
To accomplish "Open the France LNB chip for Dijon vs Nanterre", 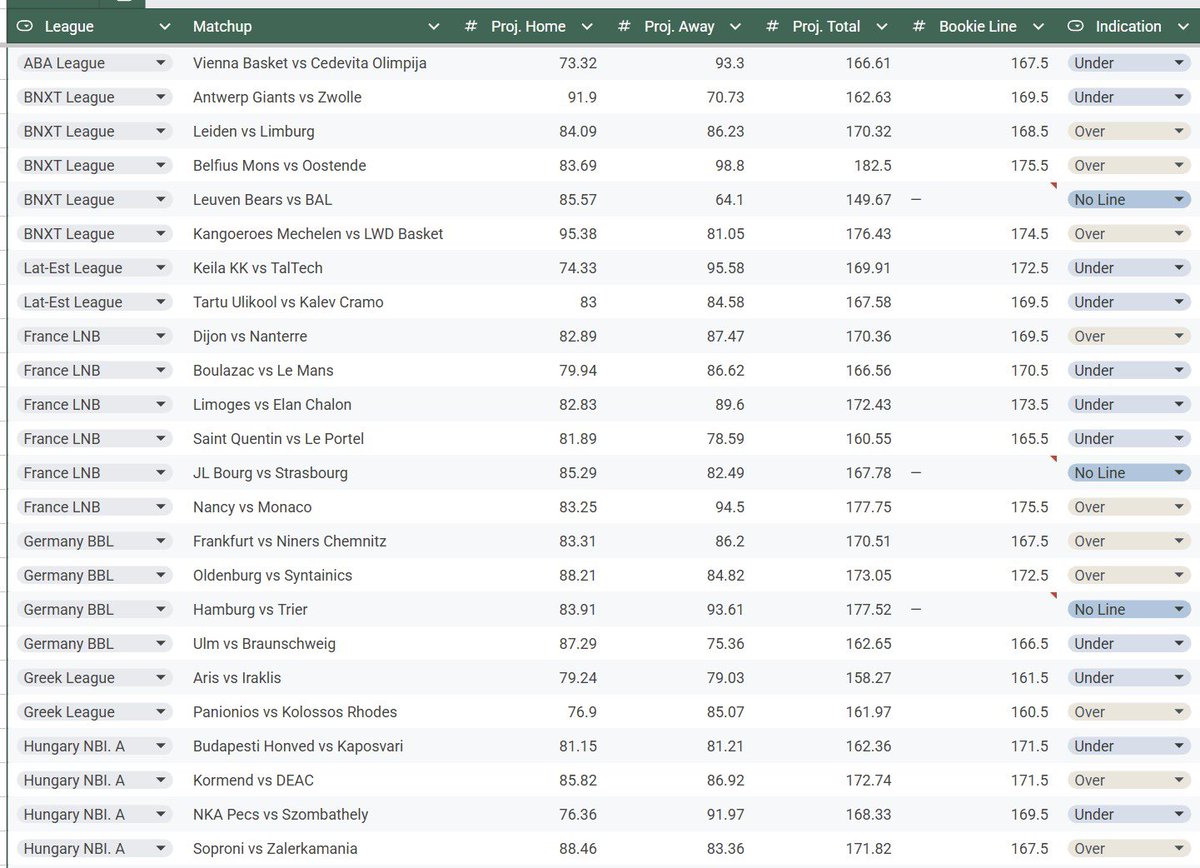I will click(95, 336).
